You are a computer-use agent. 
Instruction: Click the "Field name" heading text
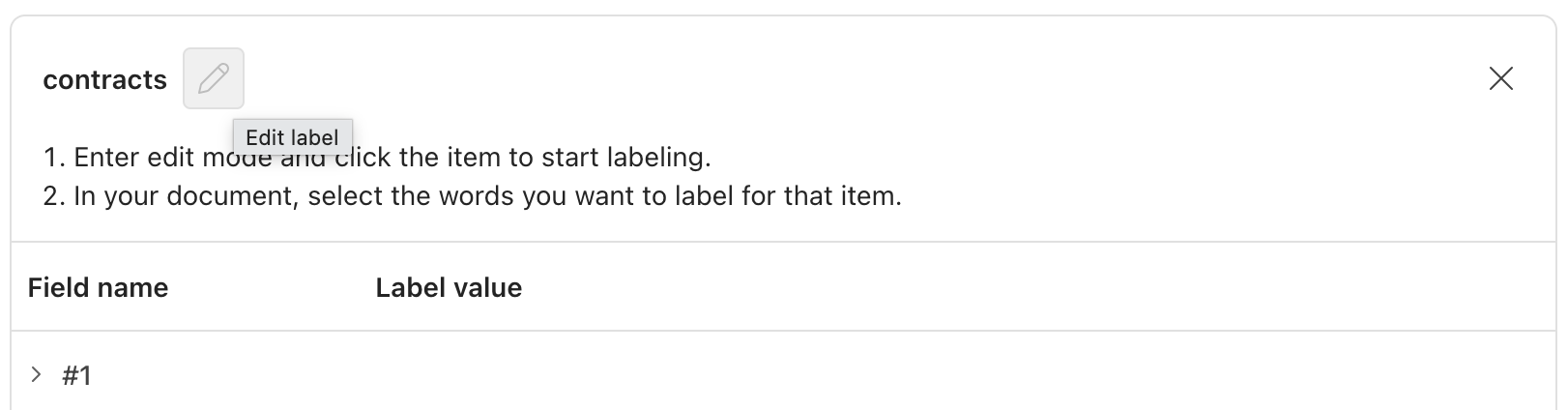pyautogui.click(x=98, y=287)
